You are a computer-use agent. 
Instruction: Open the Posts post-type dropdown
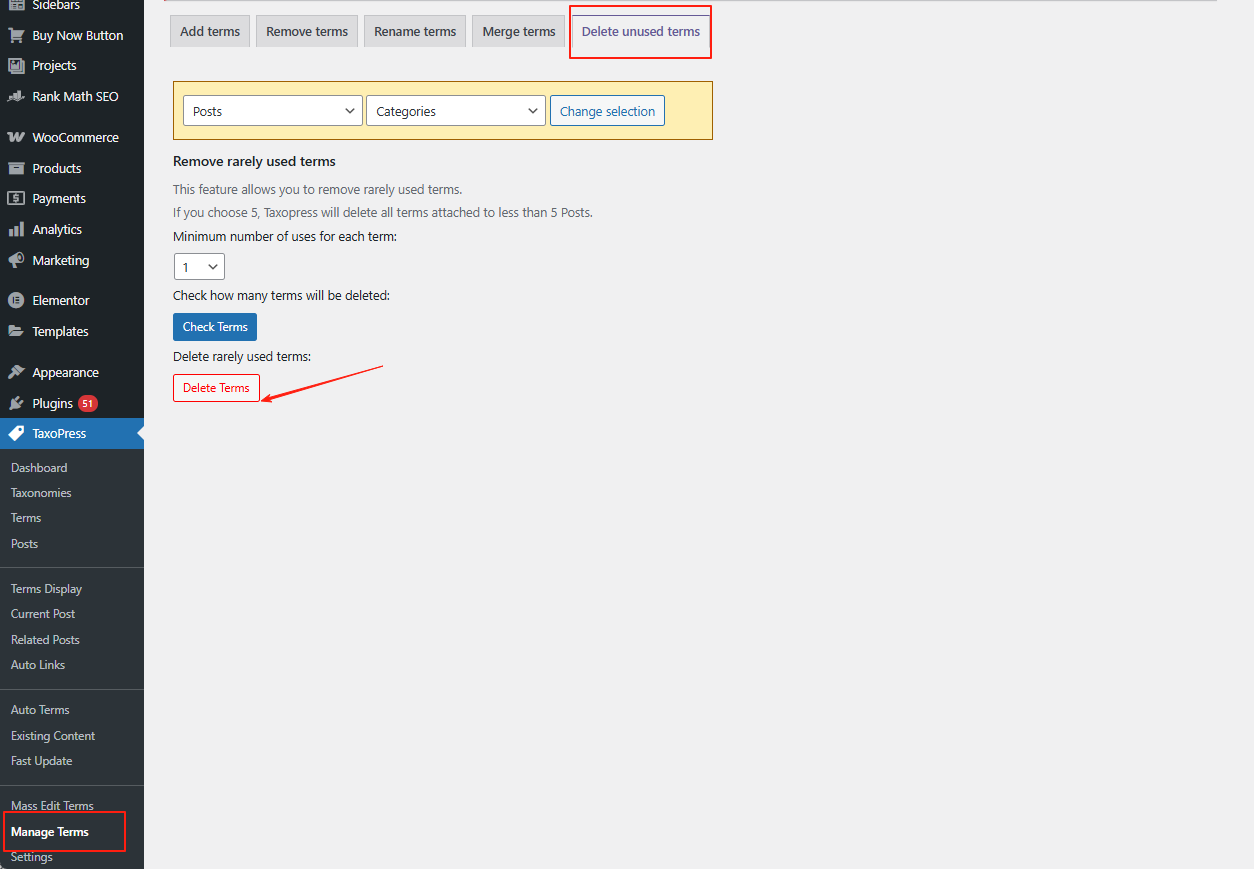click(272, 111)
